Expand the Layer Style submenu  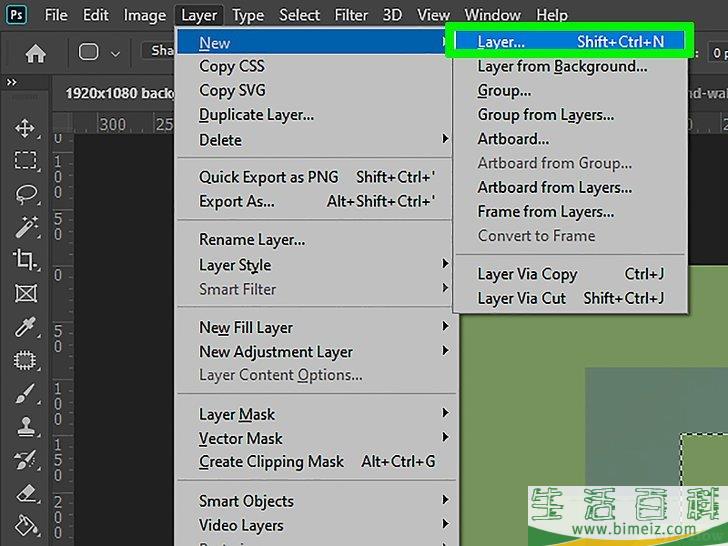tap(314, 265)
